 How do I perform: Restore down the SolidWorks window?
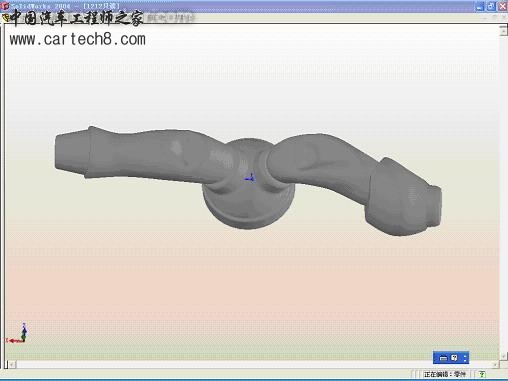coord(491,6)
